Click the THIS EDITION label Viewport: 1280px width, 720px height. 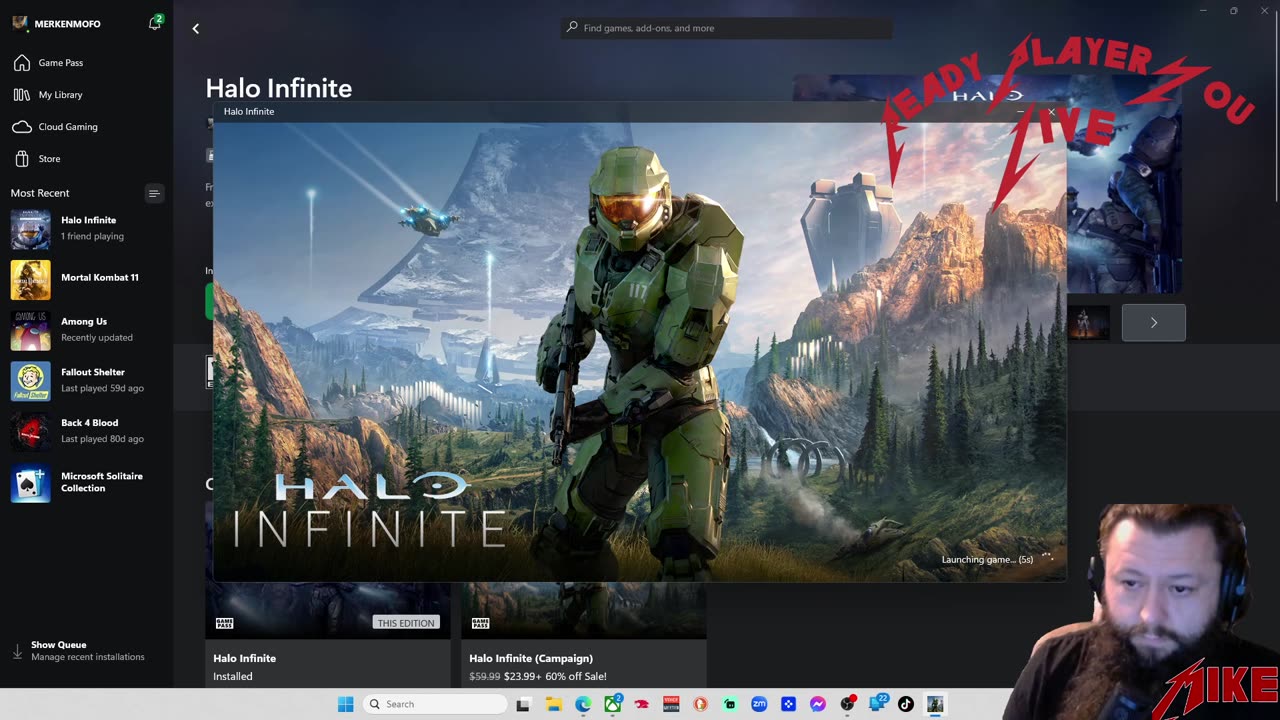[x=406, y=623]
